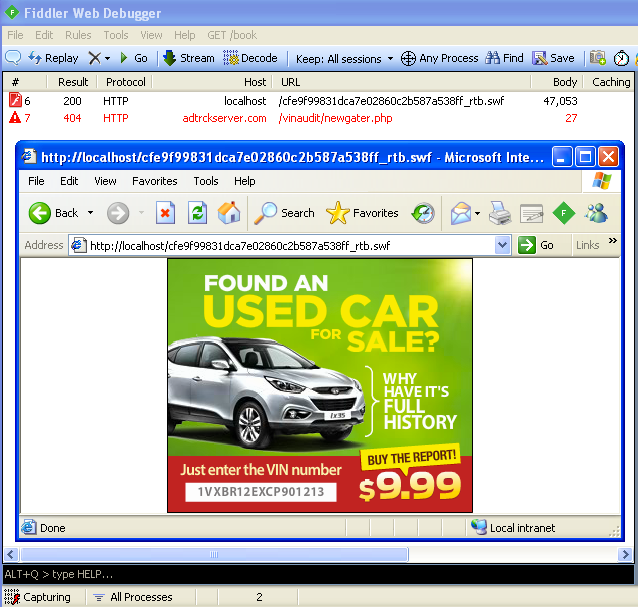The width and height of the screenshot is (638, 607).
Task: Click the Messenger people icon in IE toolbar
Action: 596,213
